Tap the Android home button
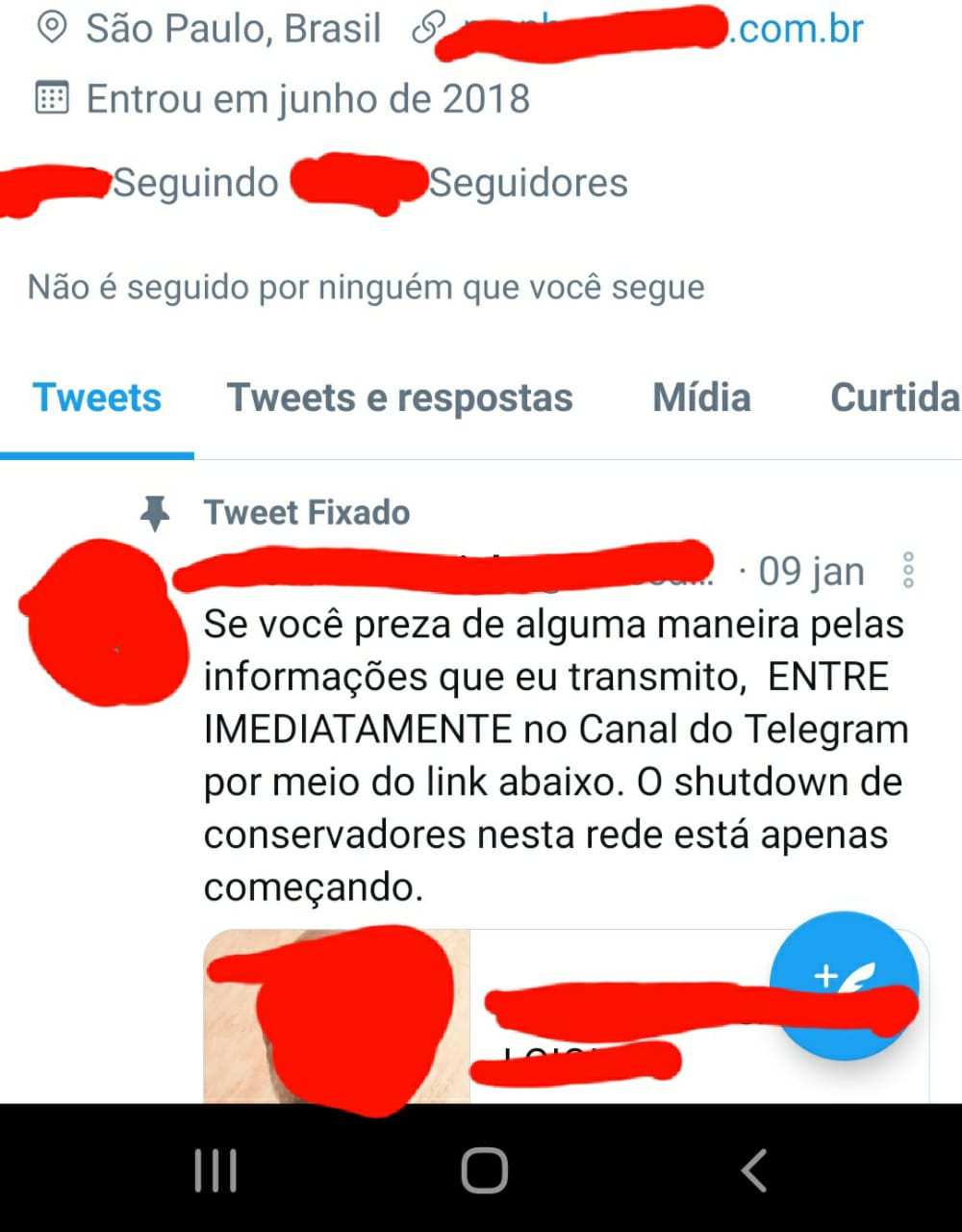The height and width of the screenshot is (1232, 962). point(484,1170)
